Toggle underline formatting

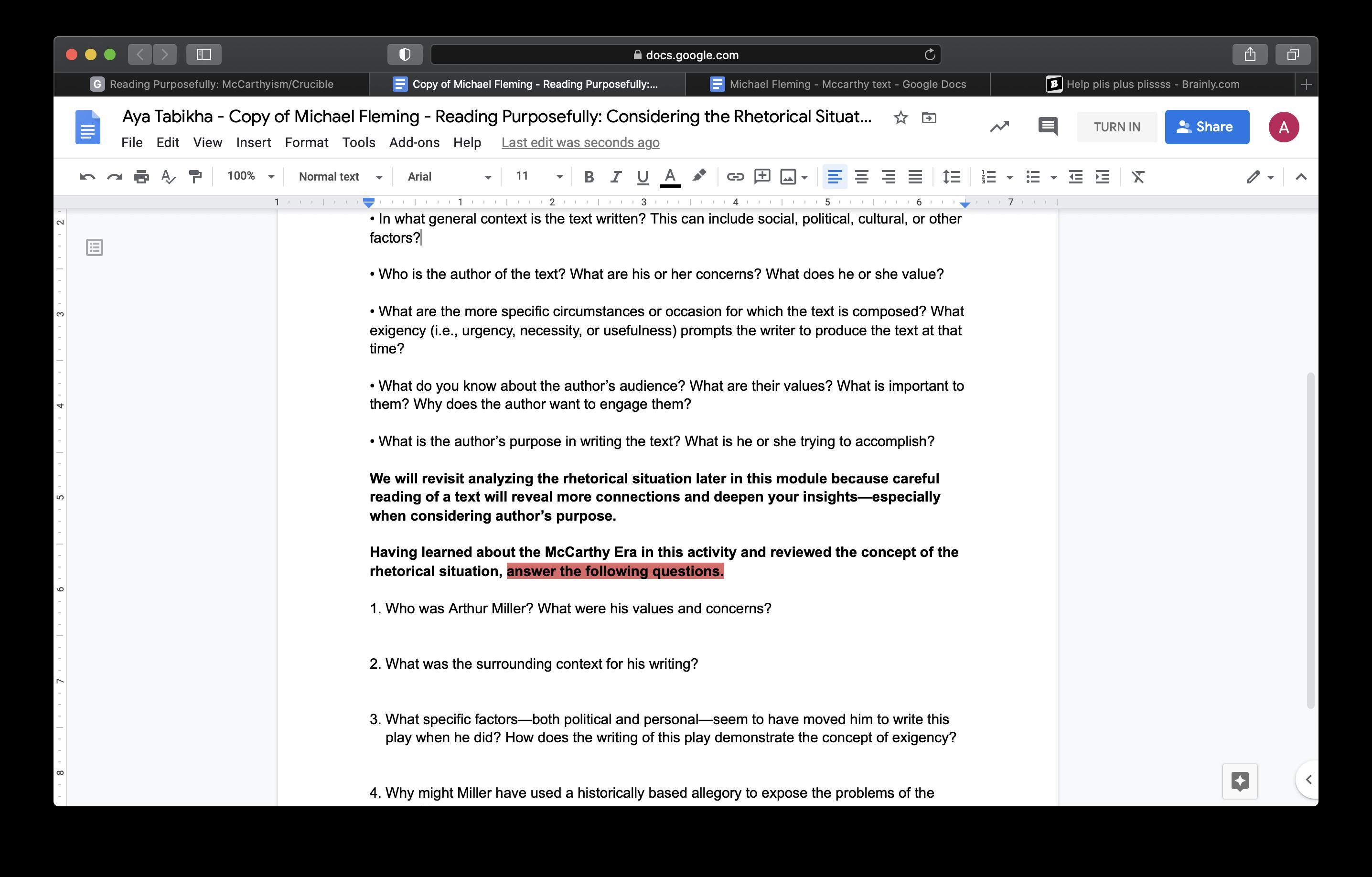click(642, 177)
